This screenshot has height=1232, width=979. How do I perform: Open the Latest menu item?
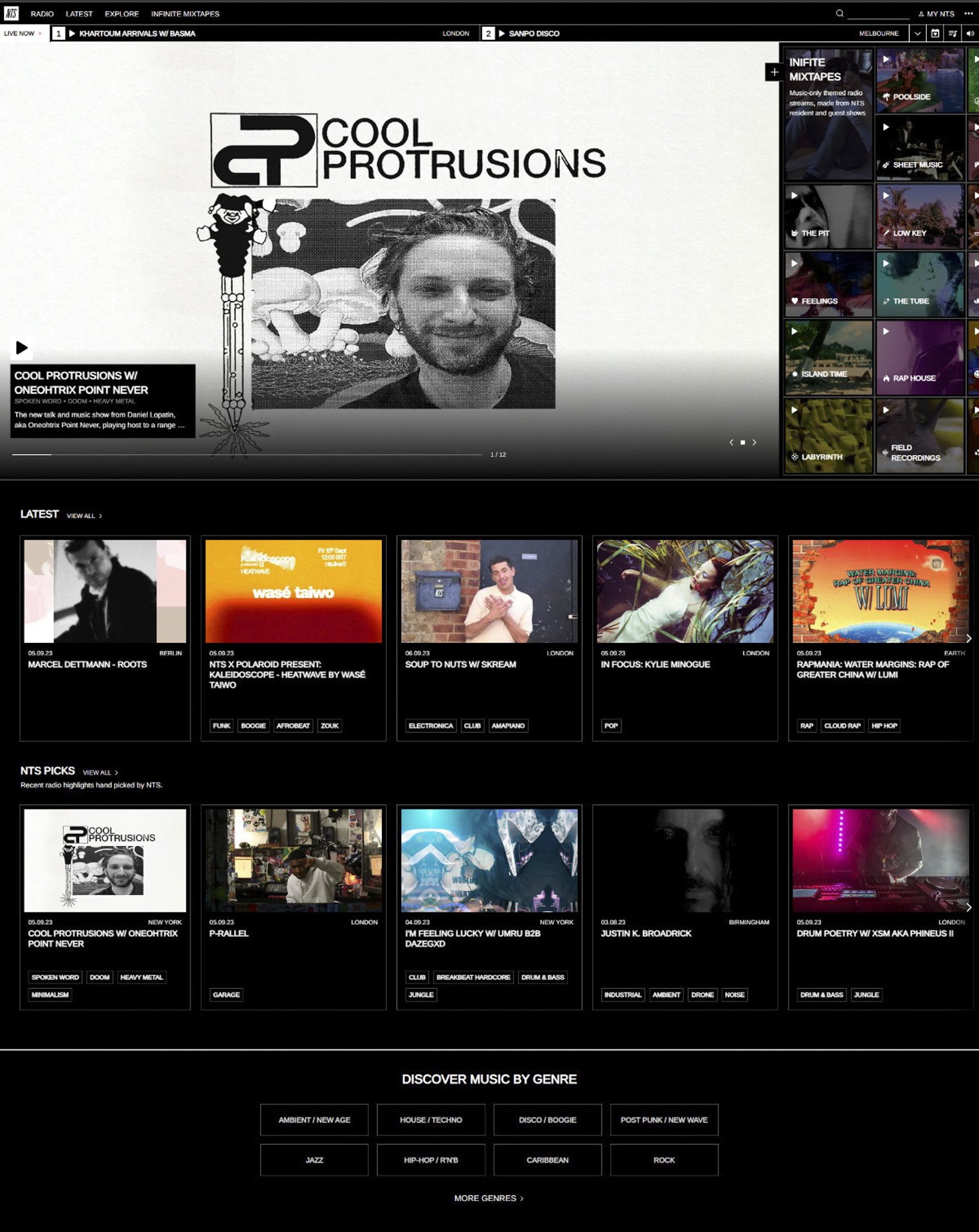tap(79, 14)
